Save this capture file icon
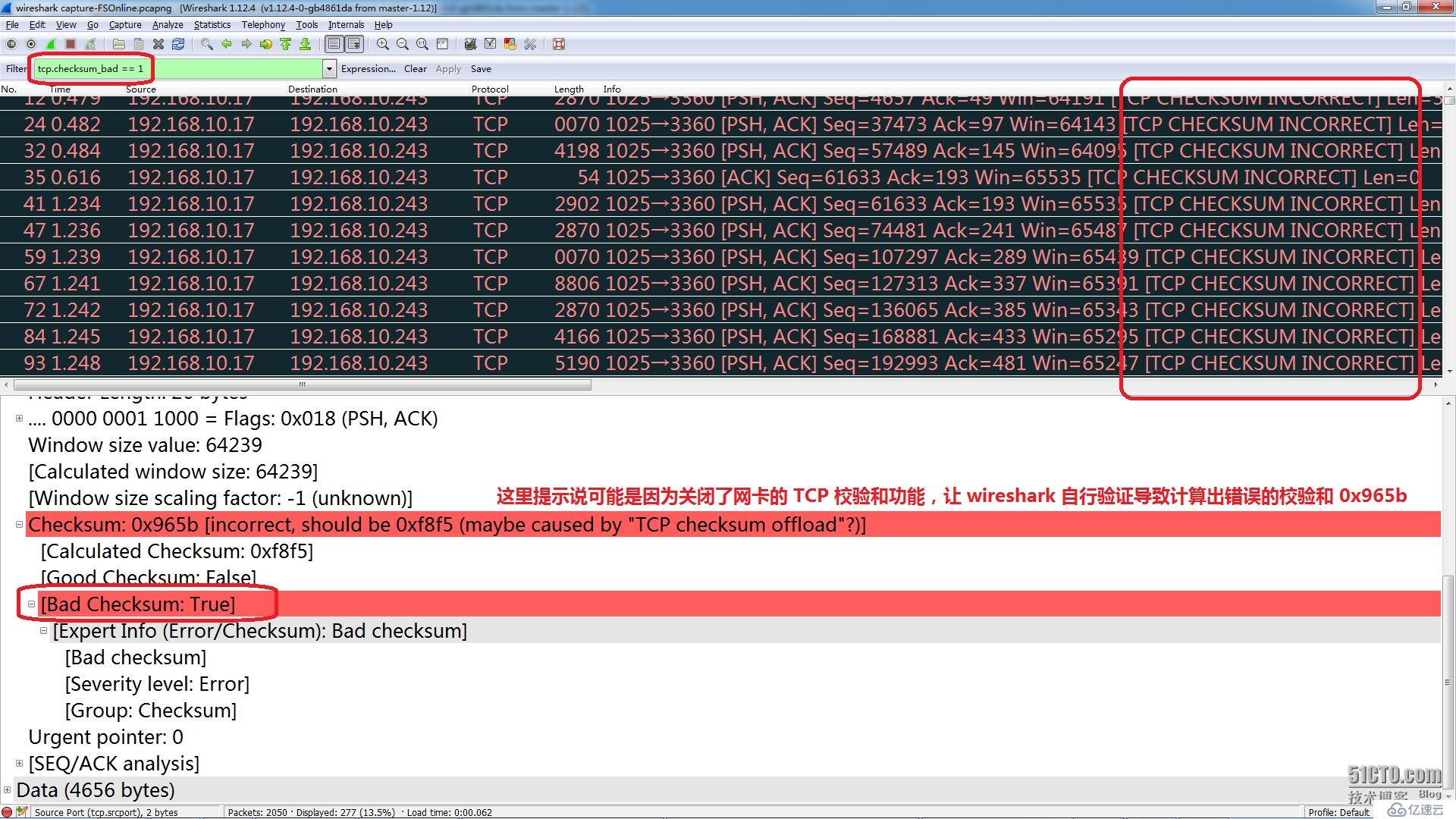The height and width of the screenshot is (819, 1456). (138, 44)
